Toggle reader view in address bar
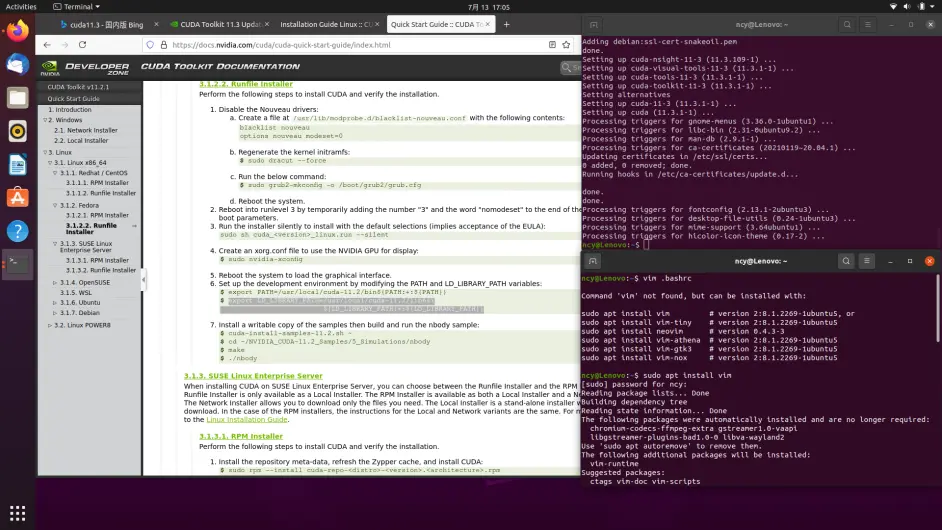The image size is (942, 530). point(552,45)
